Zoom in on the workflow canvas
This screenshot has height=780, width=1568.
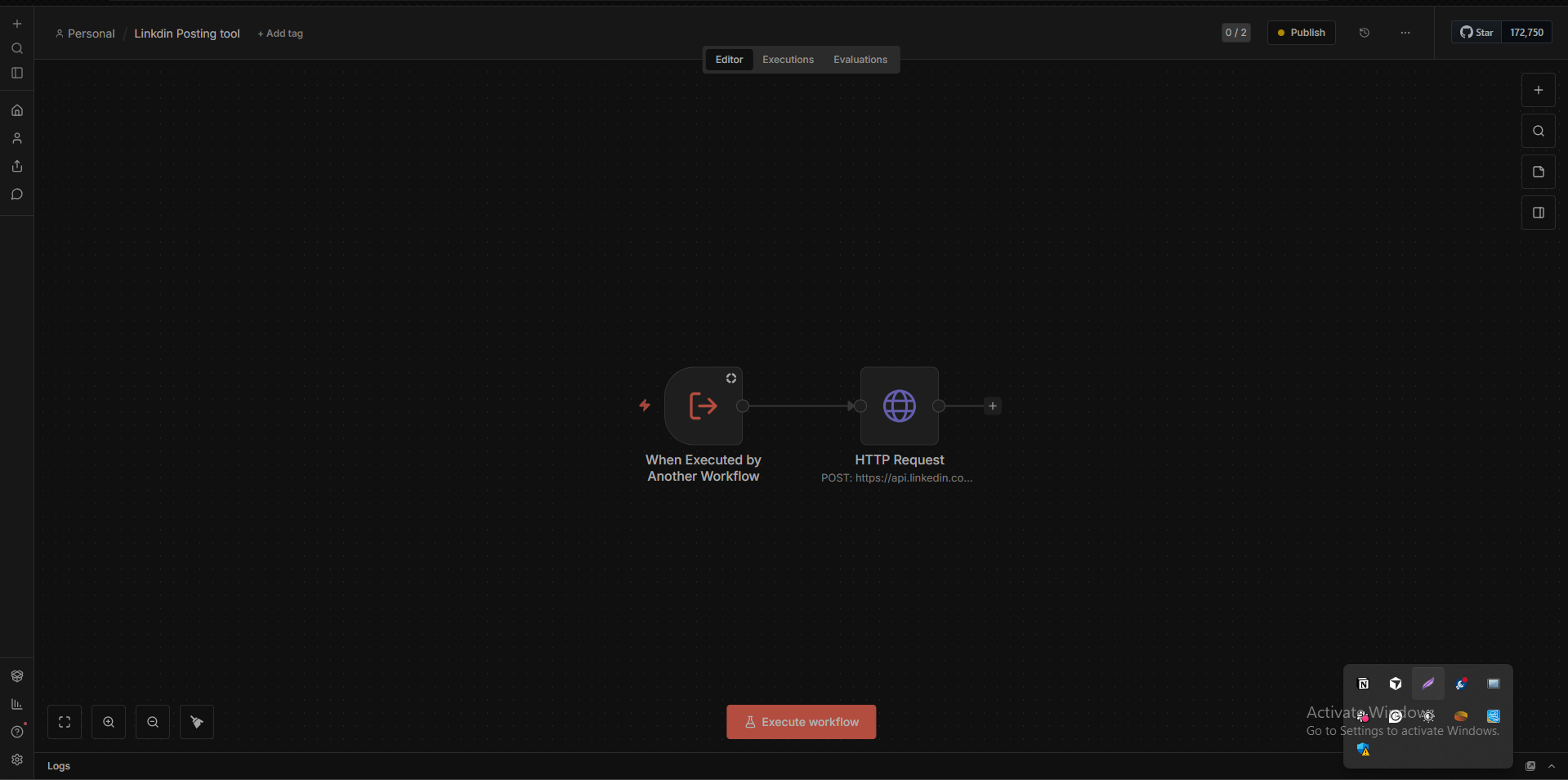(109, 722)
